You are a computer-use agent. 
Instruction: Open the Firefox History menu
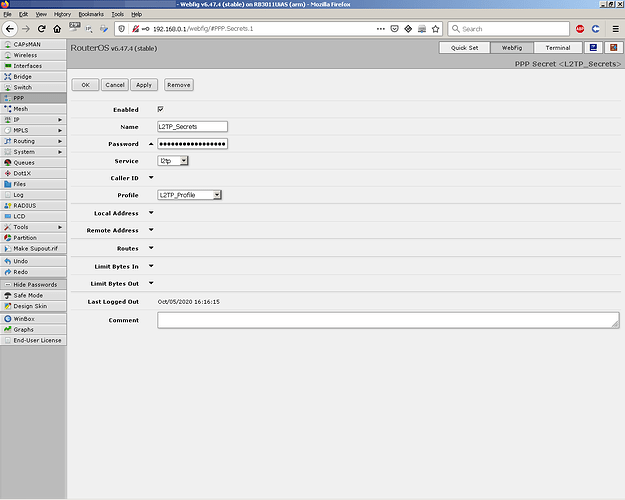(x=62, y=14)
